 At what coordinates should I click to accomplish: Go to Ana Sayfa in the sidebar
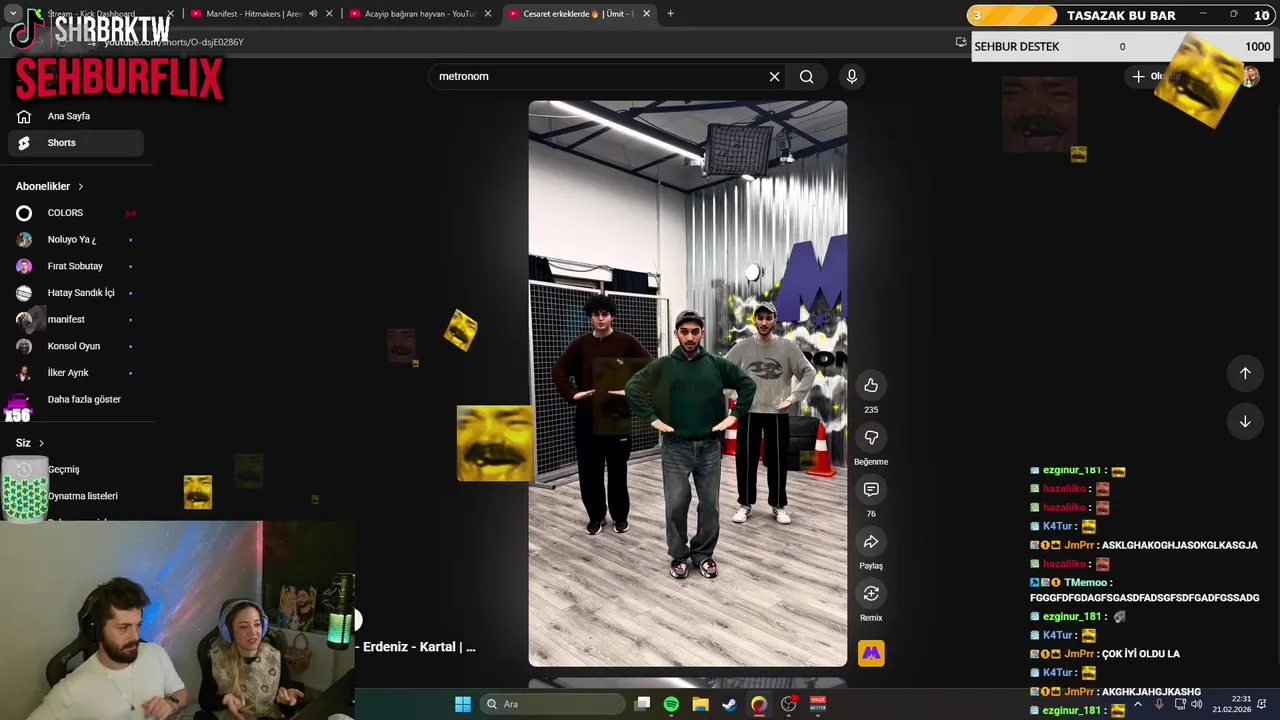click(x=76, y=116)
